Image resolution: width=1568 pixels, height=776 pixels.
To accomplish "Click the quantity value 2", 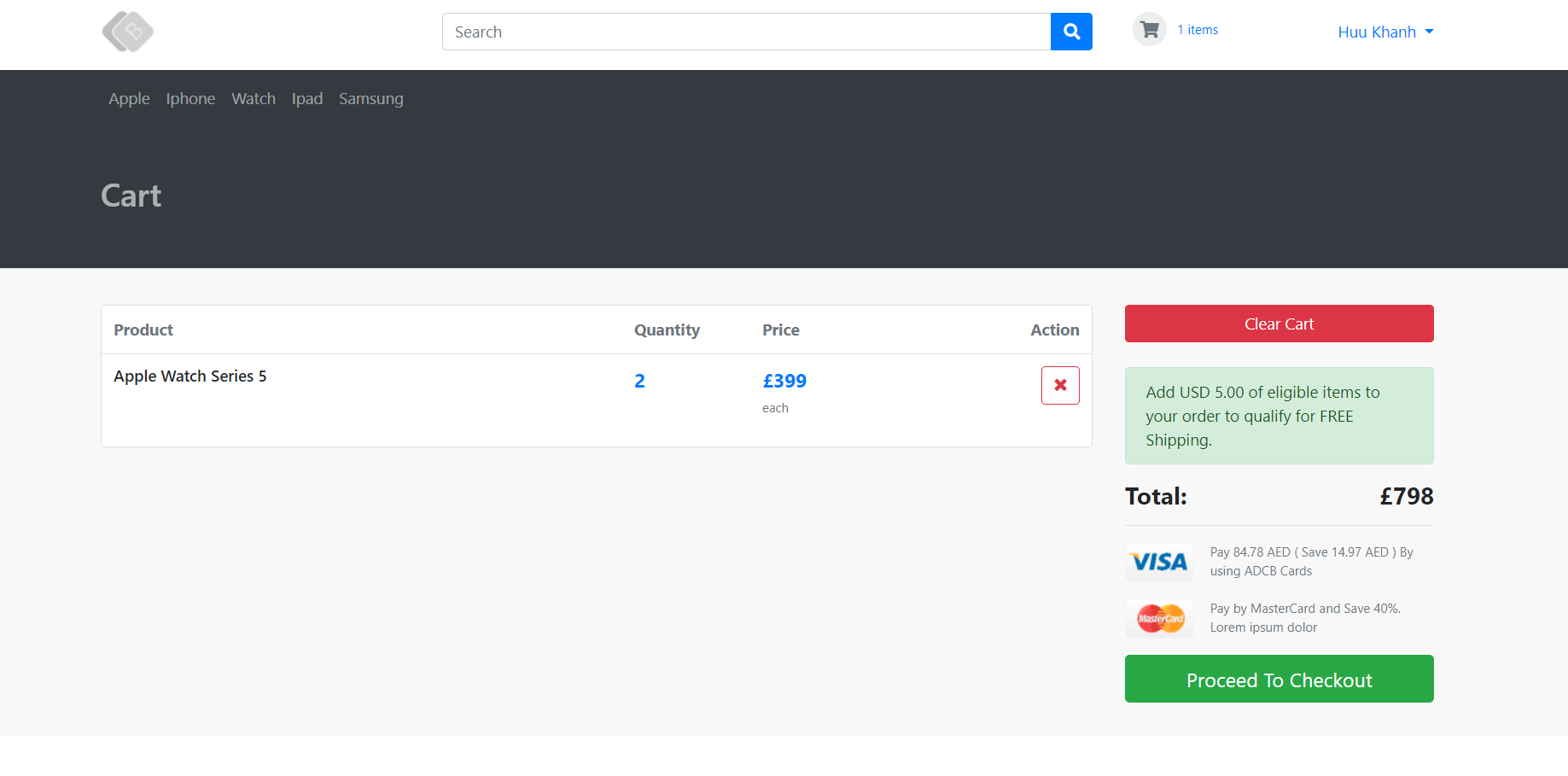I will point(639,381).
